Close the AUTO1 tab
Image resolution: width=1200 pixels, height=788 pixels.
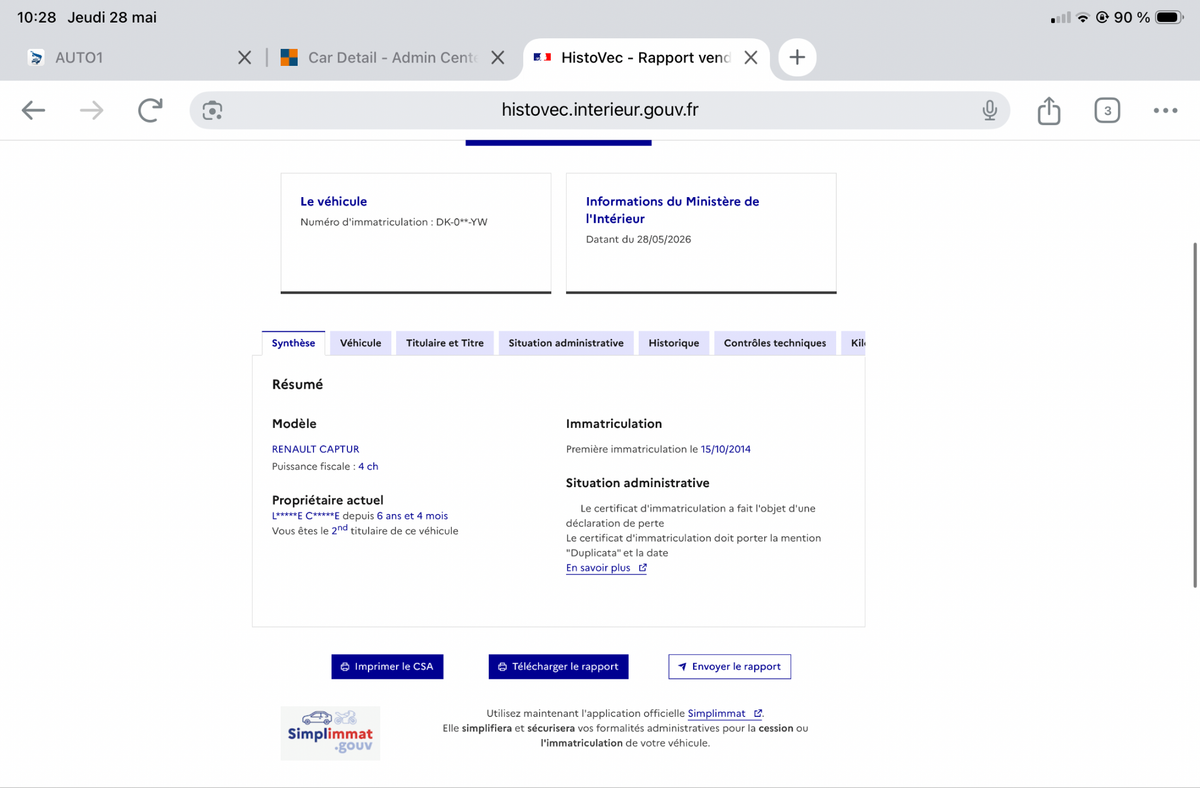pyautogui.click(x=244, y=57)
